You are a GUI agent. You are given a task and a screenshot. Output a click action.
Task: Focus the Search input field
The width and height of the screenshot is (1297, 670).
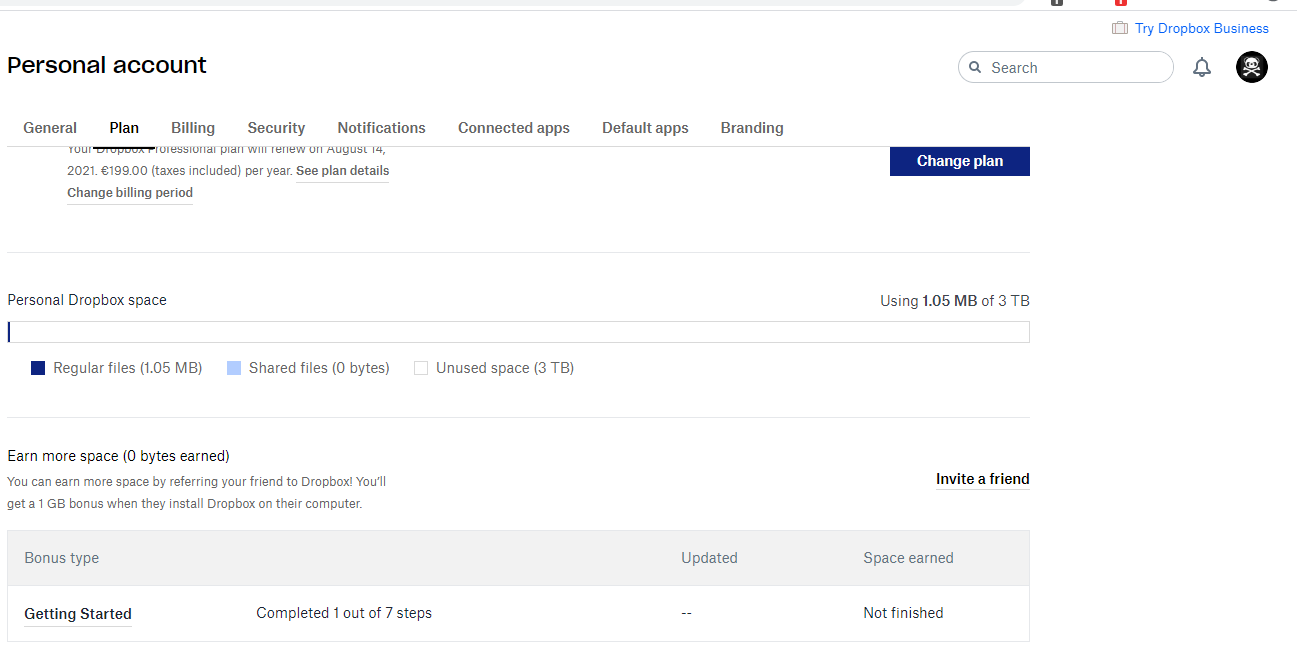[1066, 67]
